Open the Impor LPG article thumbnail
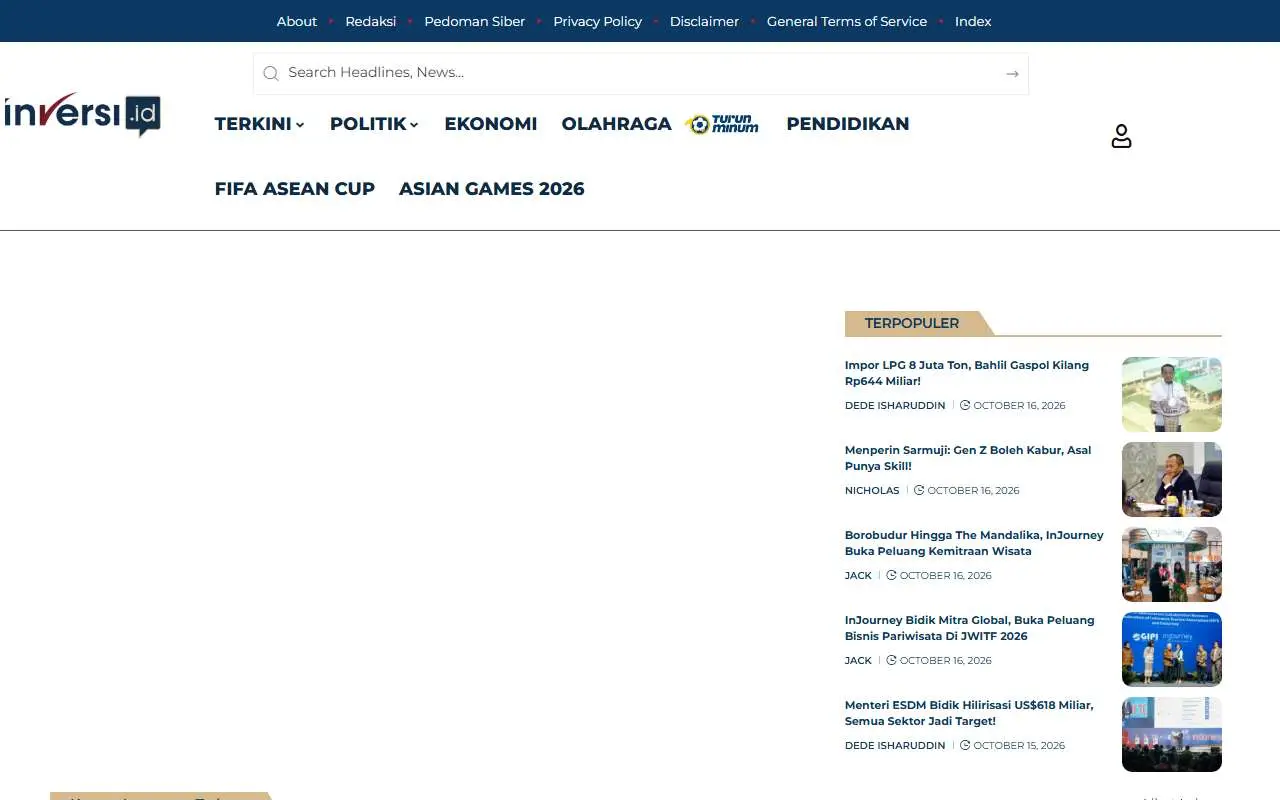 click(1172, 394)
